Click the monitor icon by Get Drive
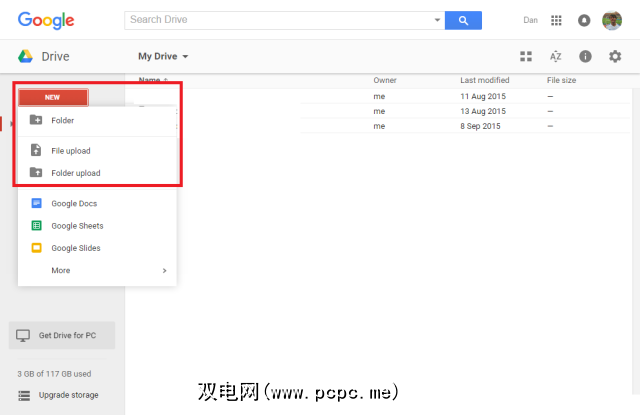This screenshot has width=640, height=415. 23,335
